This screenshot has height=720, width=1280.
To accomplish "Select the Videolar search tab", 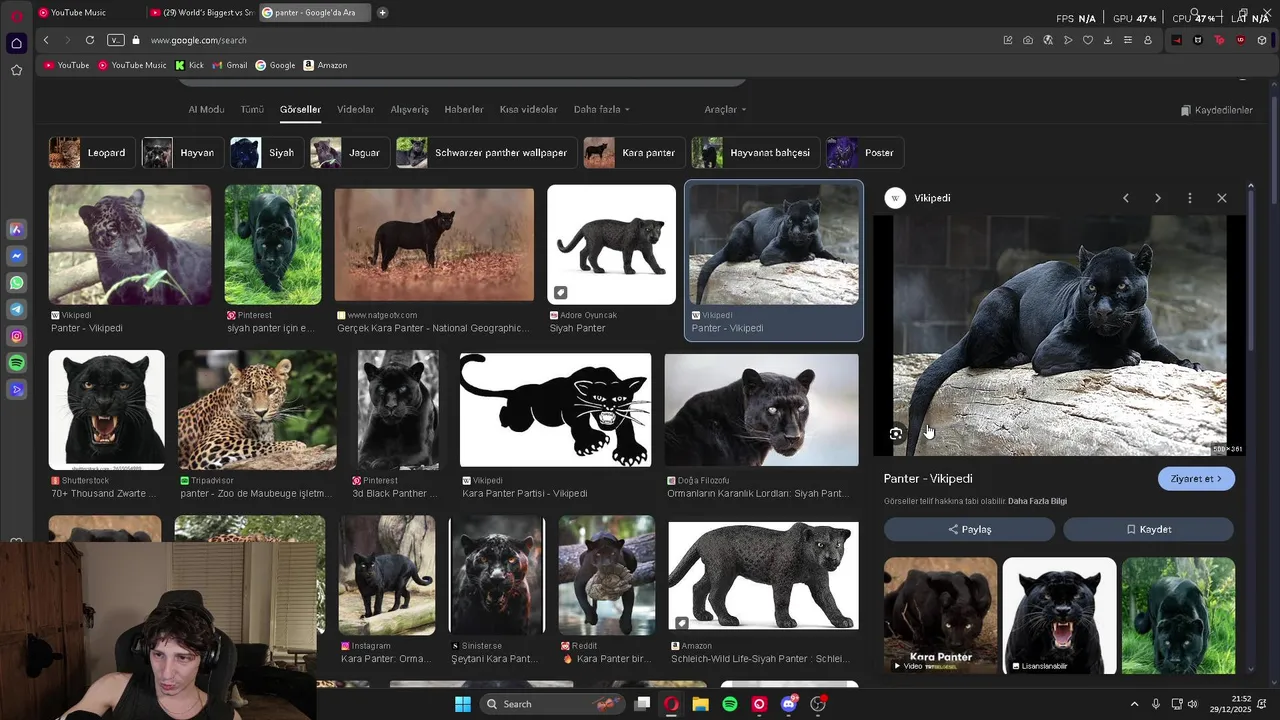I will coord(355,109).
